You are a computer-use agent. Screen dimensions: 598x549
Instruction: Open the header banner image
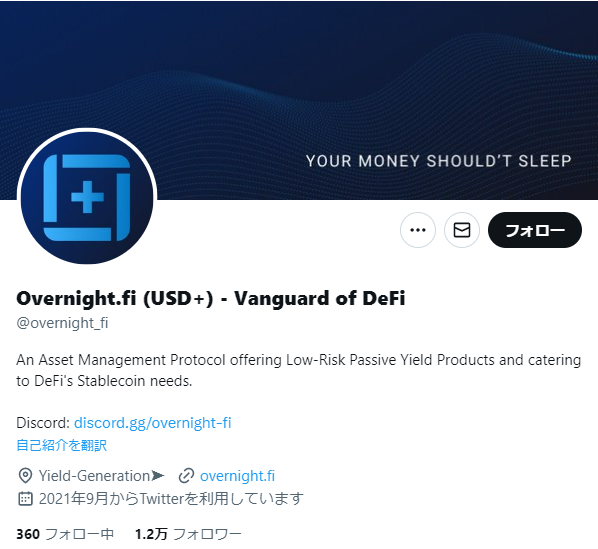coord(299,100)
